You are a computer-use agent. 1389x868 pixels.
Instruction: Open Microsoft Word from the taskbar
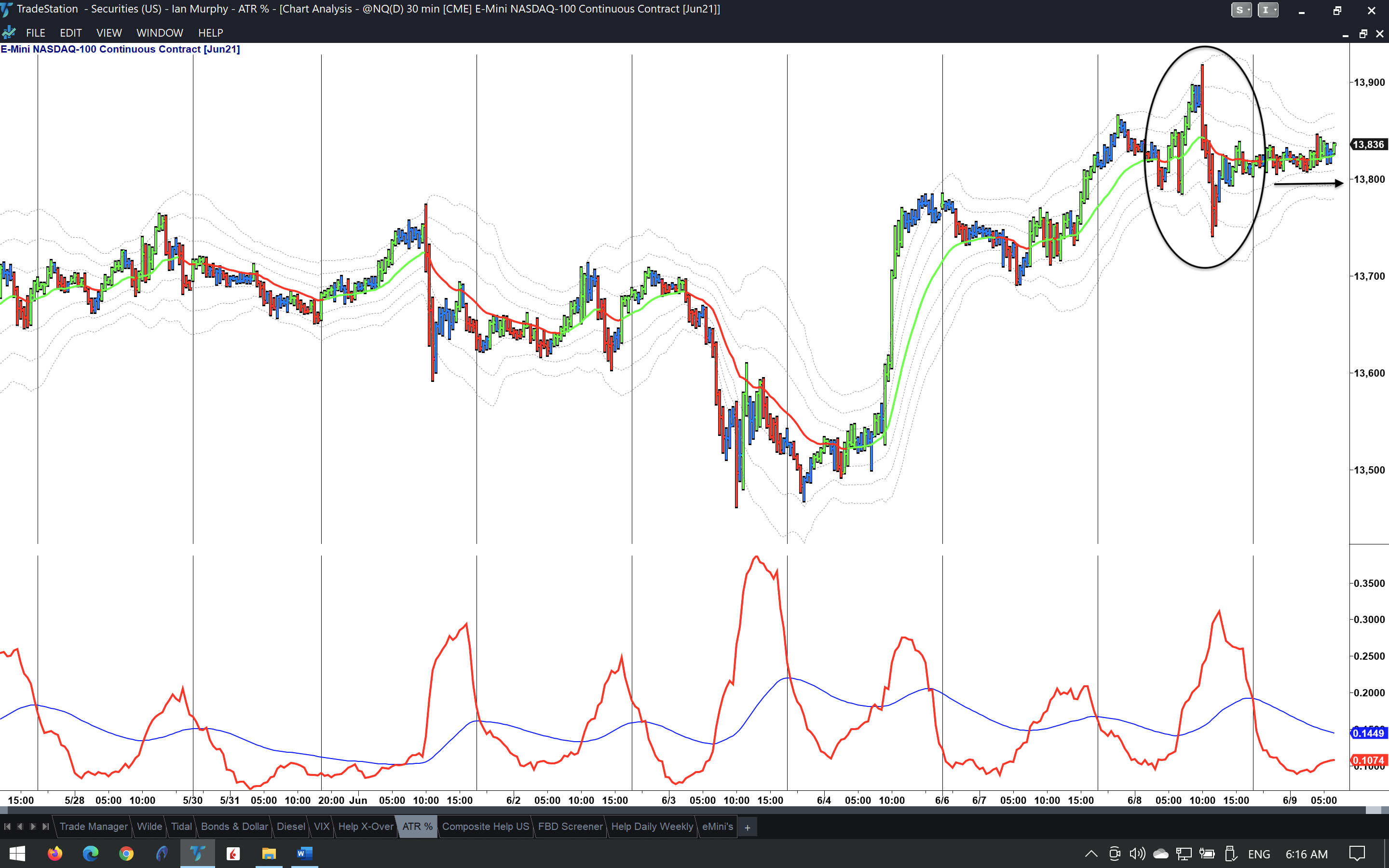pos(304,854)
